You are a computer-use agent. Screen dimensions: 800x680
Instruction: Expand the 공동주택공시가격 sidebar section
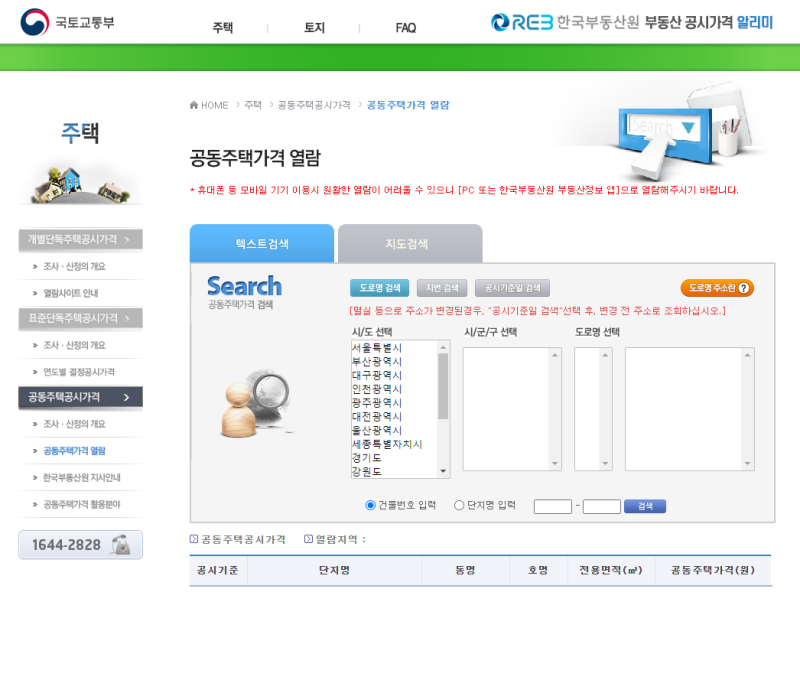pyautogui.click(x=81, y=397)
